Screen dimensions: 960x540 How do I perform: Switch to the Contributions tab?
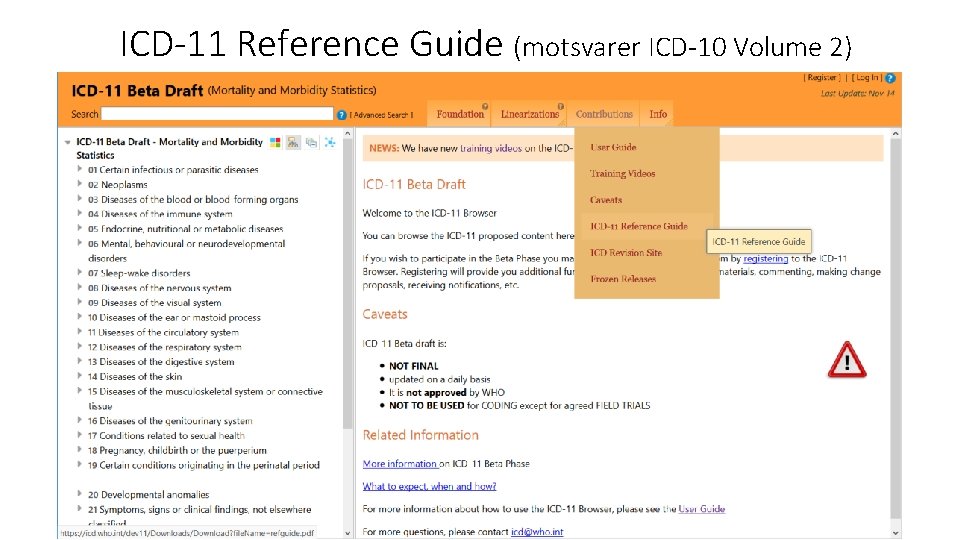604,114
